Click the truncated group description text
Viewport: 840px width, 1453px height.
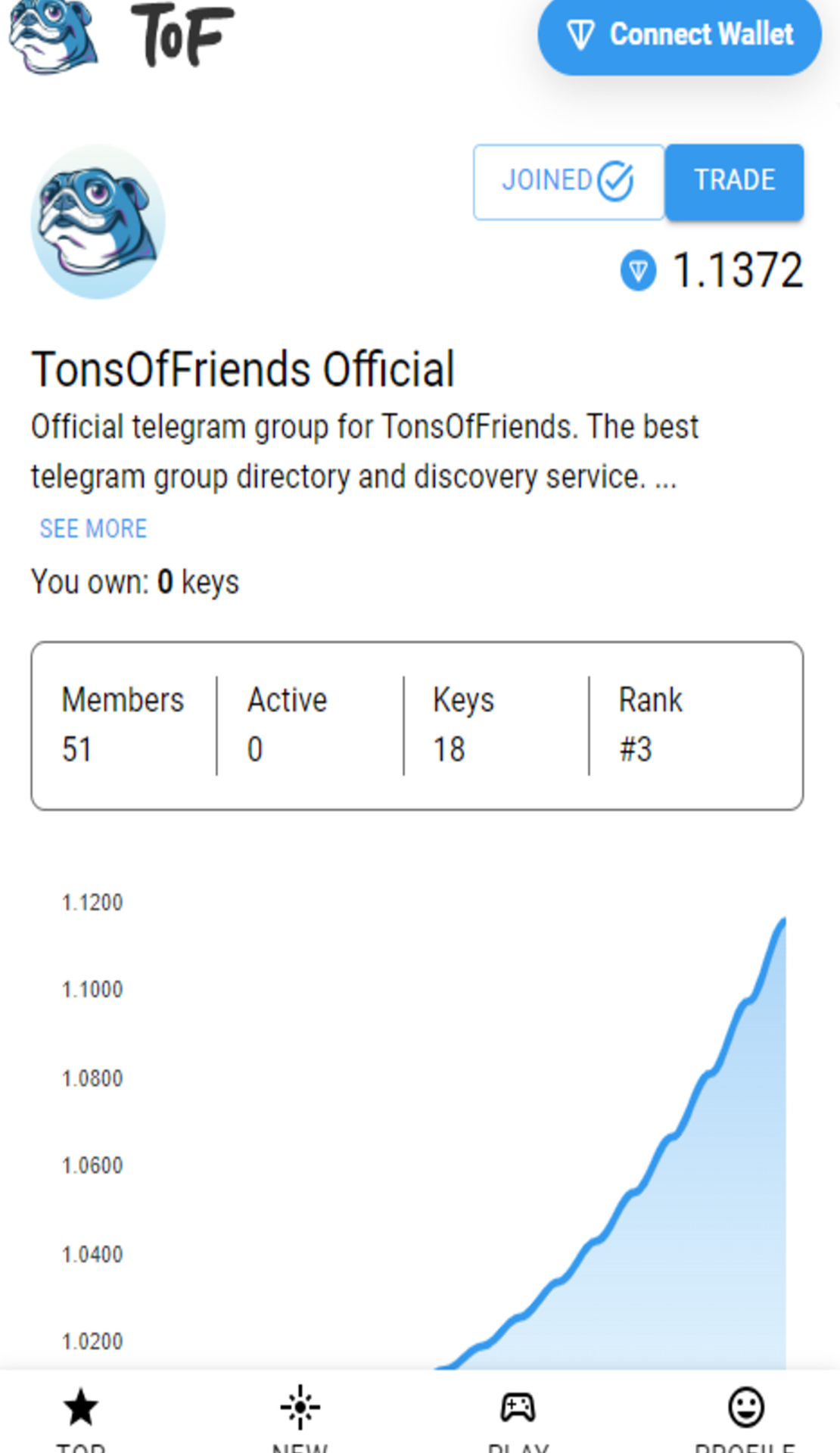pos(364,452)
